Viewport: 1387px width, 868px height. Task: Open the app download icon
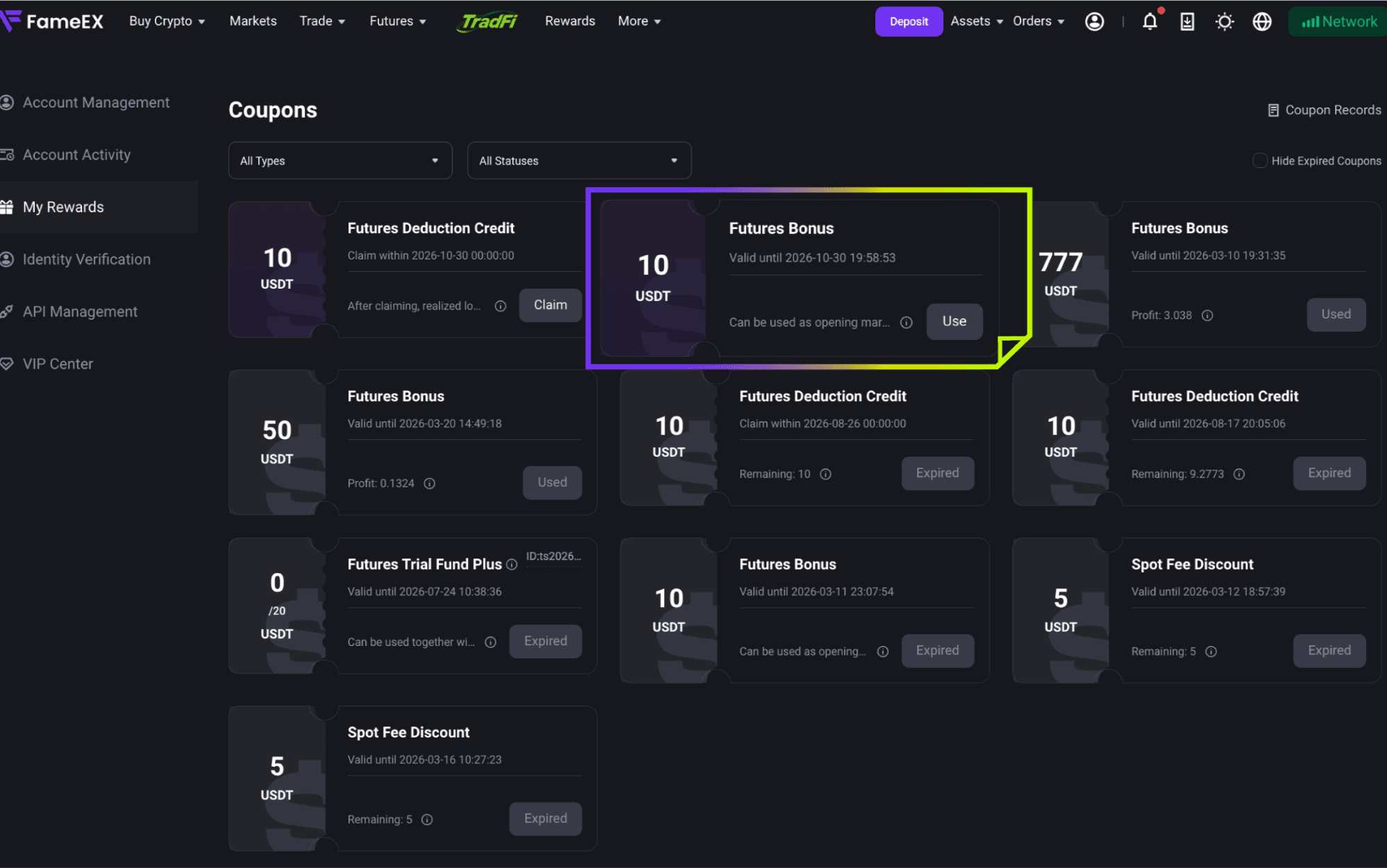[x=1187, y=22]
